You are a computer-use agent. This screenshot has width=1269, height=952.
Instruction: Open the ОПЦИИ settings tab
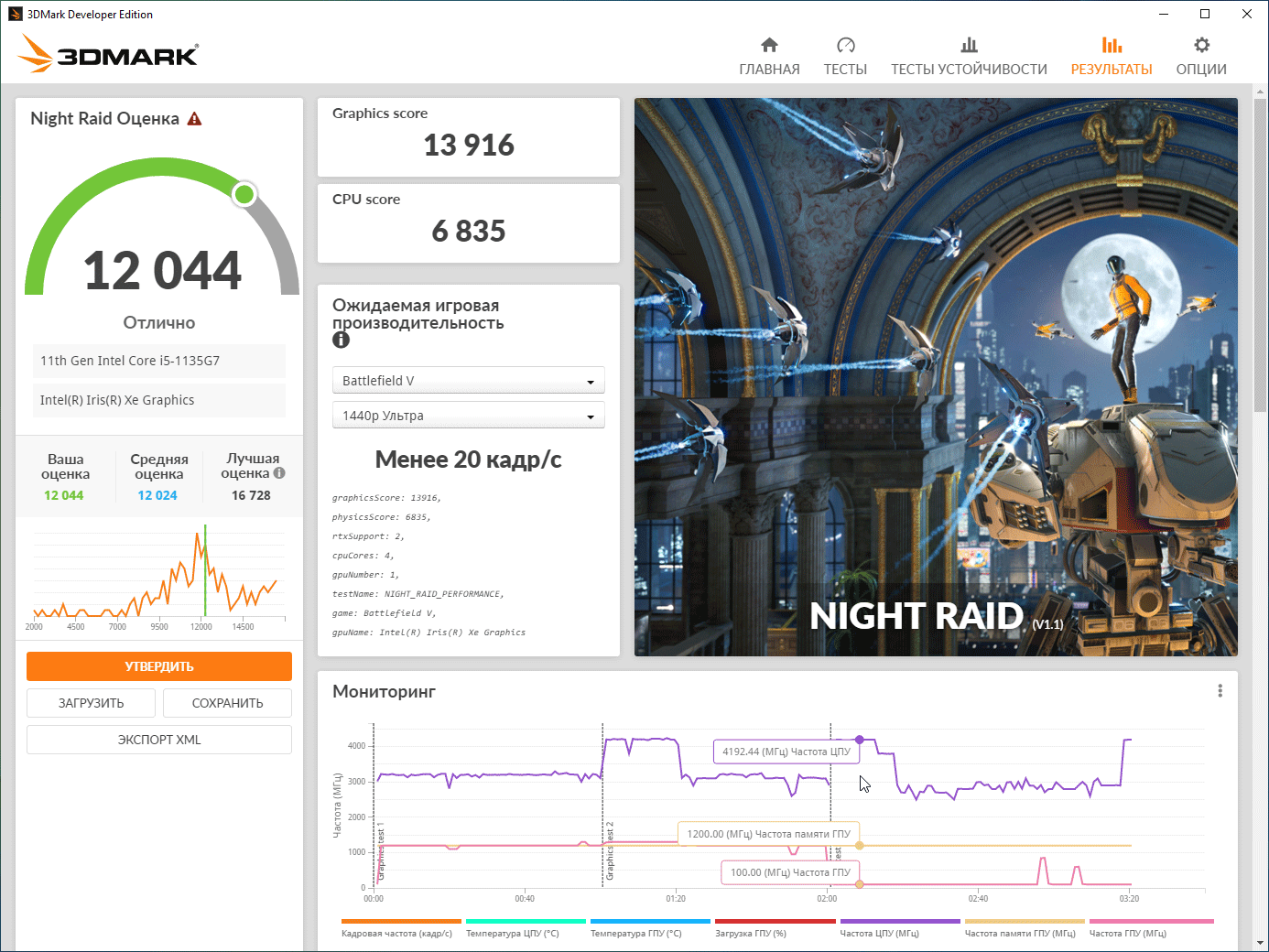[1201, 57]
